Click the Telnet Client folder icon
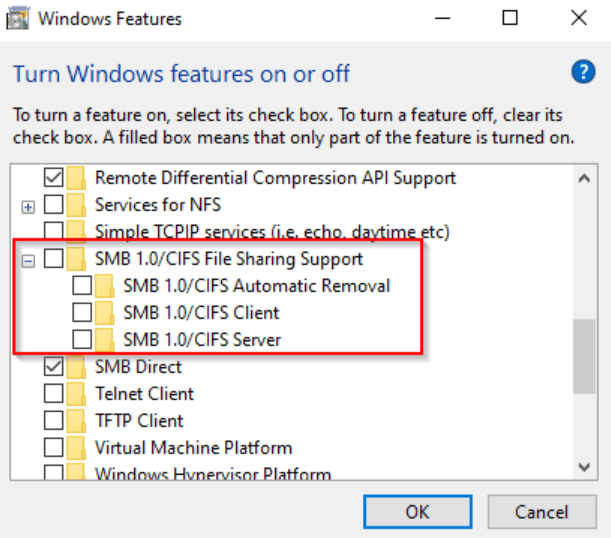Screen dimensions: 611x538 click(77, 394)
